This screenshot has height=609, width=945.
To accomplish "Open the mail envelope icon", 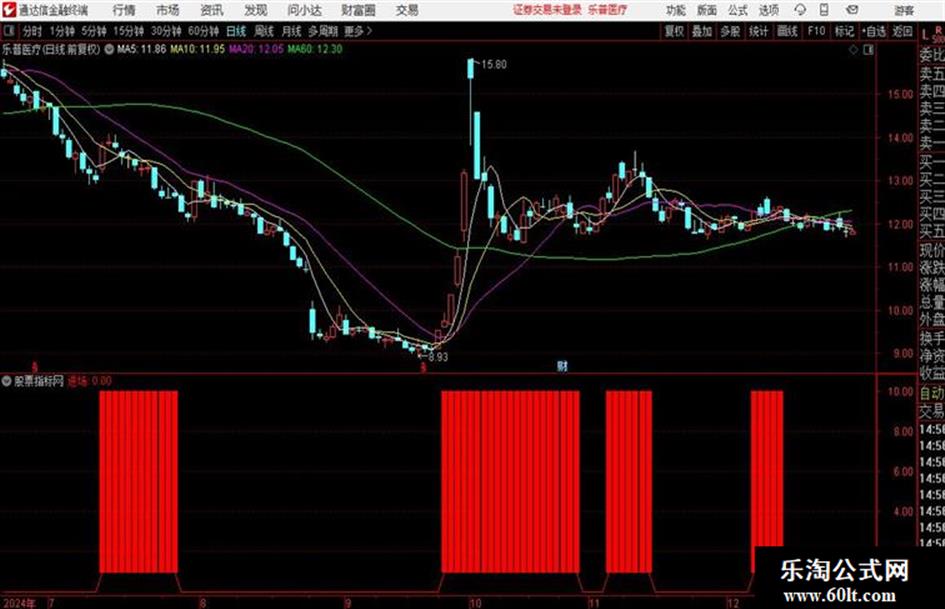I will pos(852,10).
